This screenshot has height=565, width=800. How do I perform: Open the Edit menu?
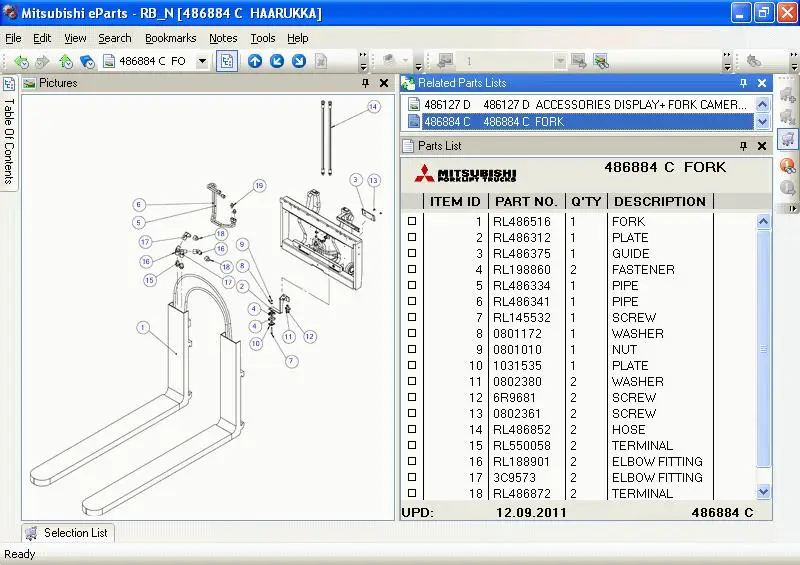click(x=42, y=38)
